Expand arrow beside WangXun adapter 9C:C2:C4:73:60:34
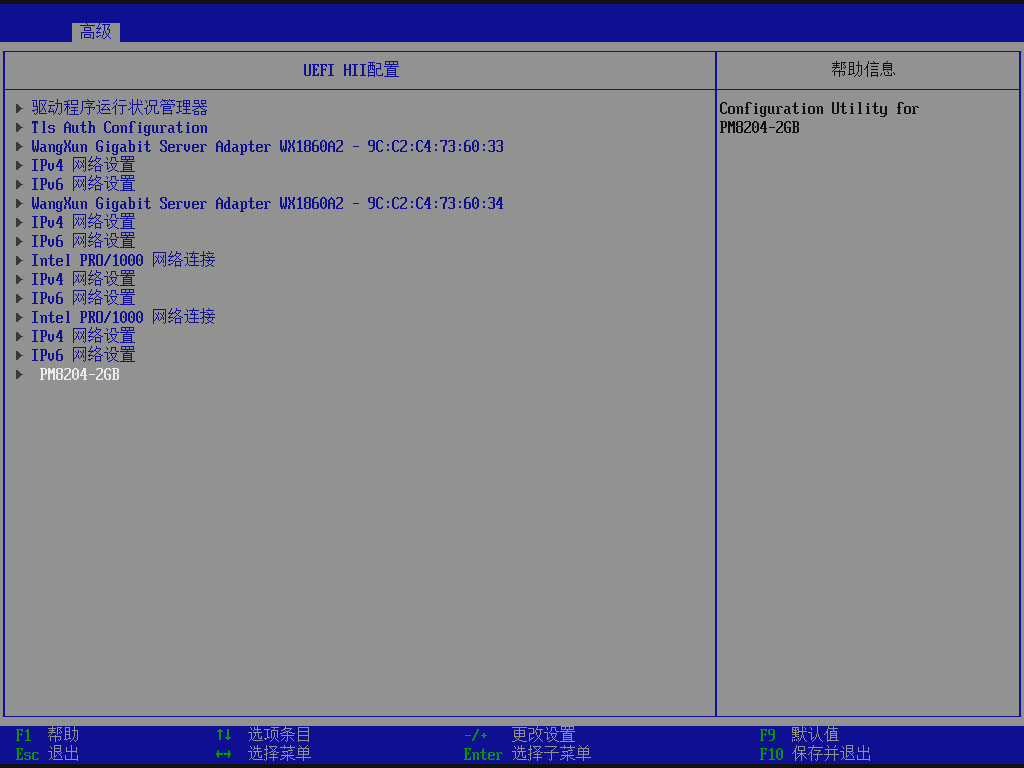The width and height of the screenshot is (1024, 768). (20, 203)
